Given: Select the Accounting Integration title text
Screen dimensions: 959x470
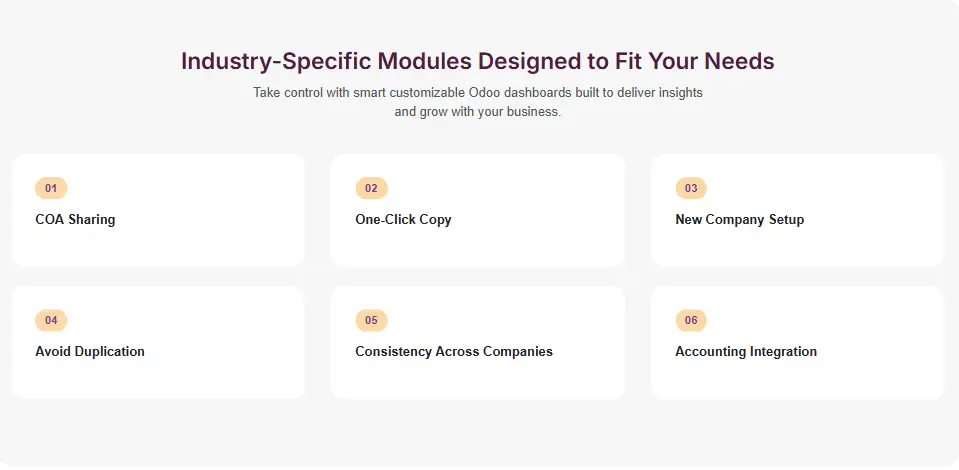Looking at the screenshot, I should click(x=746, y=351).
